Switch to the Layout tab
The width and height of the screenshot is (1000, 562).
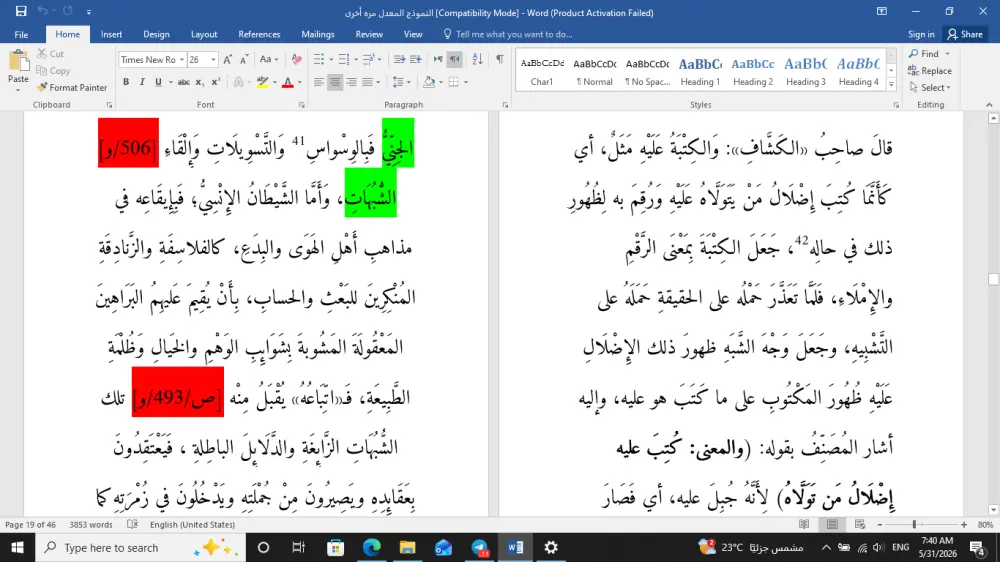pyautogui.click(x=204, y=34)
